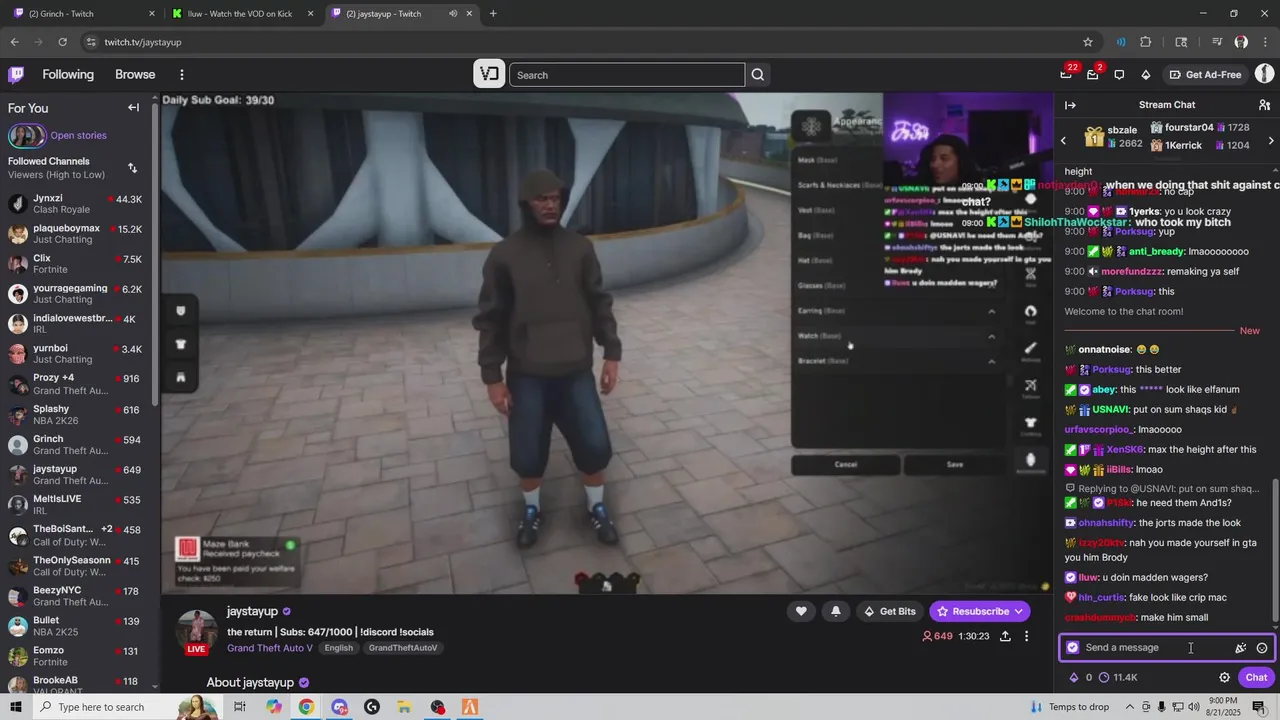Reload the page in Chrome

(x=62, y=42)
